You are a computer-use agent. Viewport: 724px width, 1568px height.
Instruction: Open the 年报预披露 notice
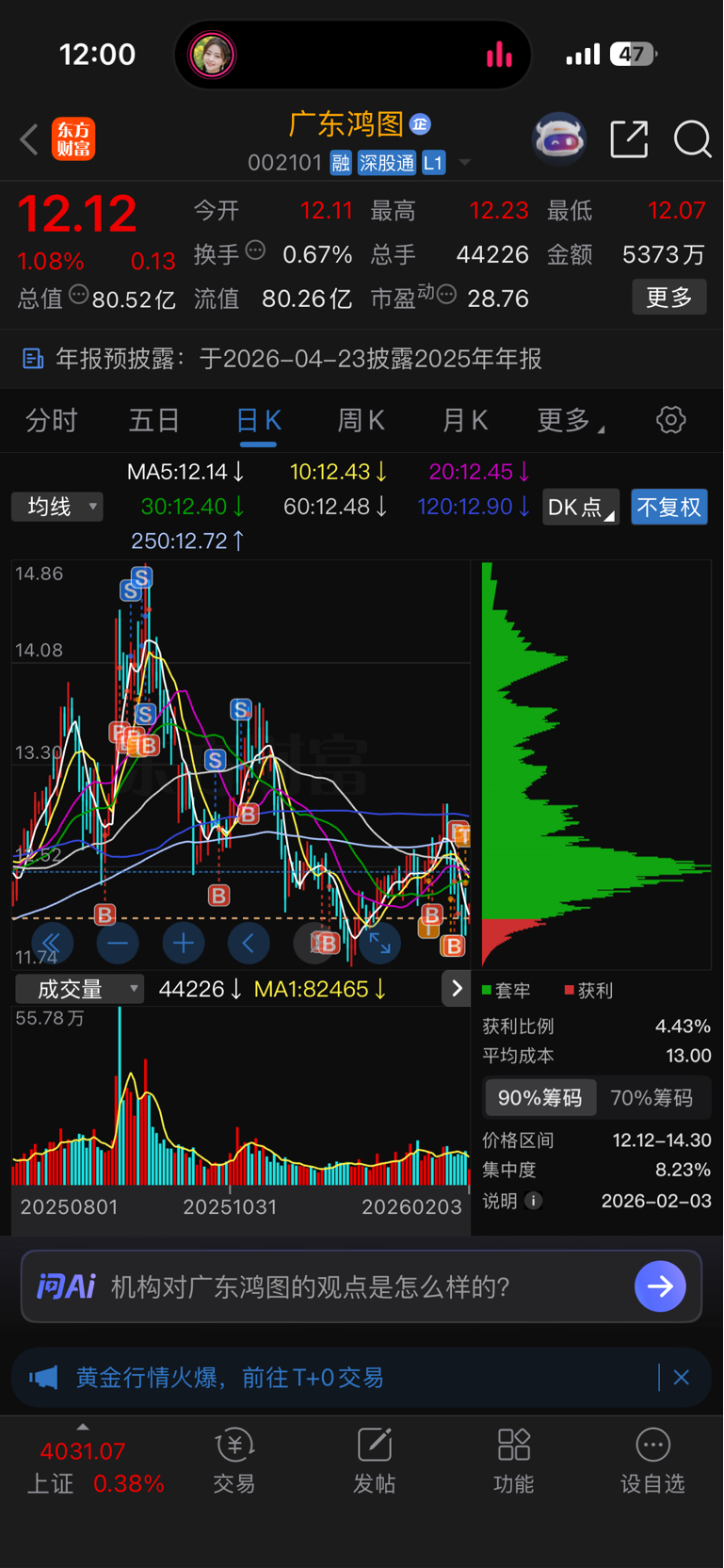(362, 359)
